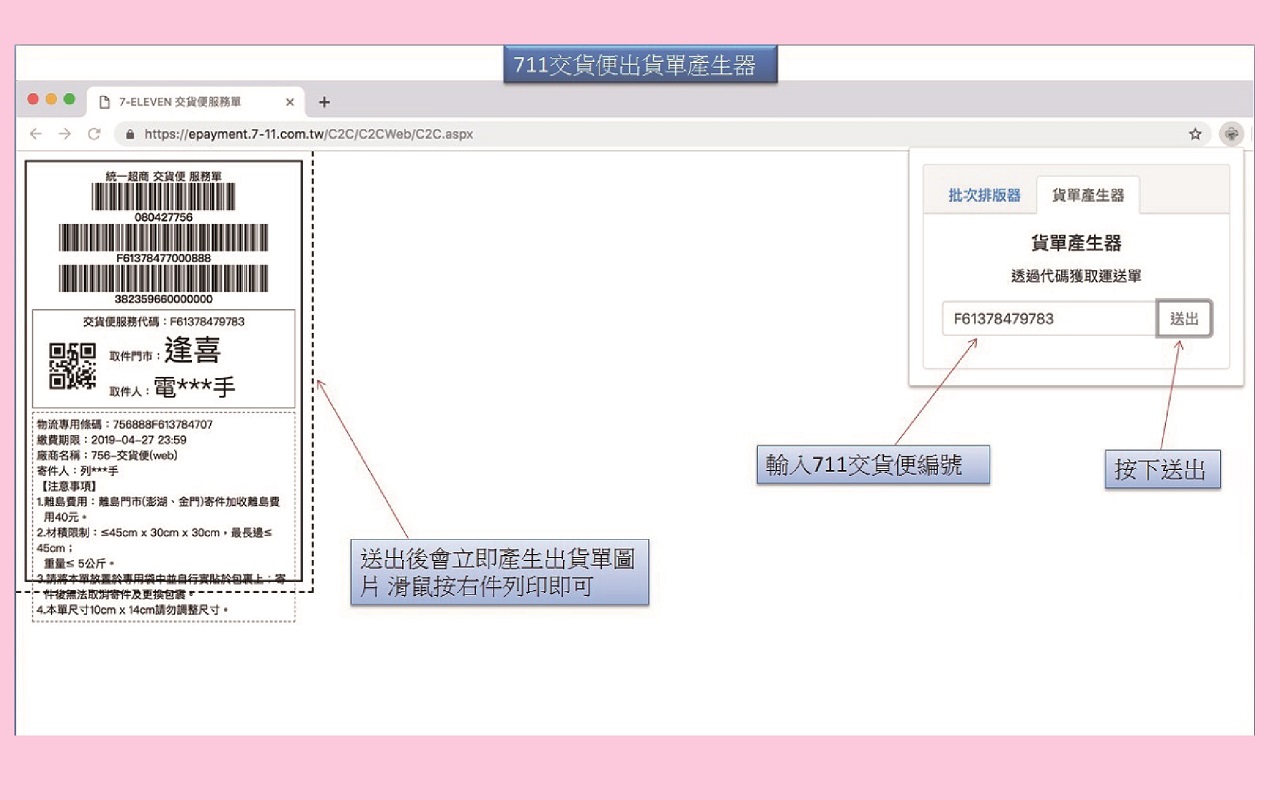This screenshot has width=1280, height=800.
Task: Bookmark this page with the star icon
Action: (1195, 133)
